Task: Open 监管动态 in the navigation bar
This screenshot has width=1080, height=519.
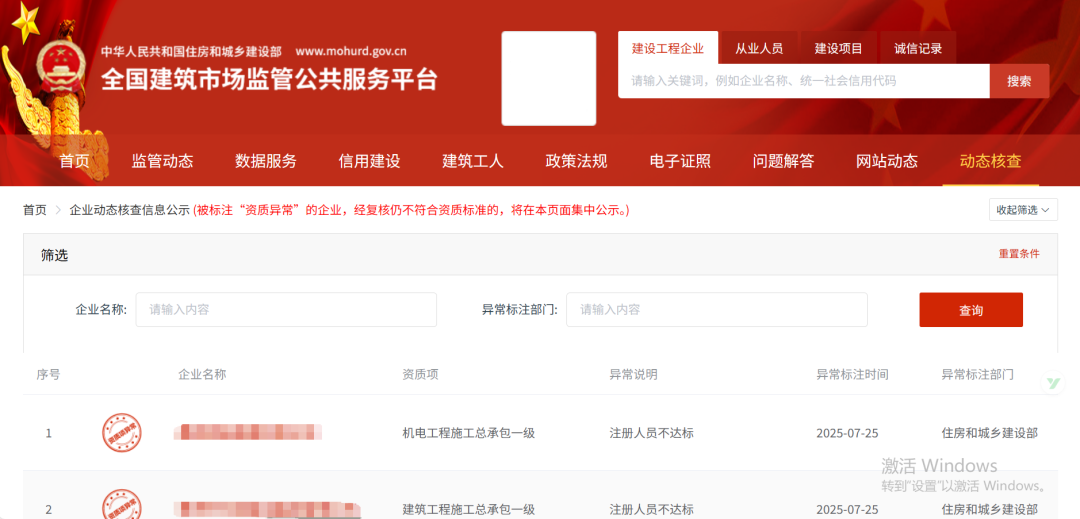Action: [162, 161]
